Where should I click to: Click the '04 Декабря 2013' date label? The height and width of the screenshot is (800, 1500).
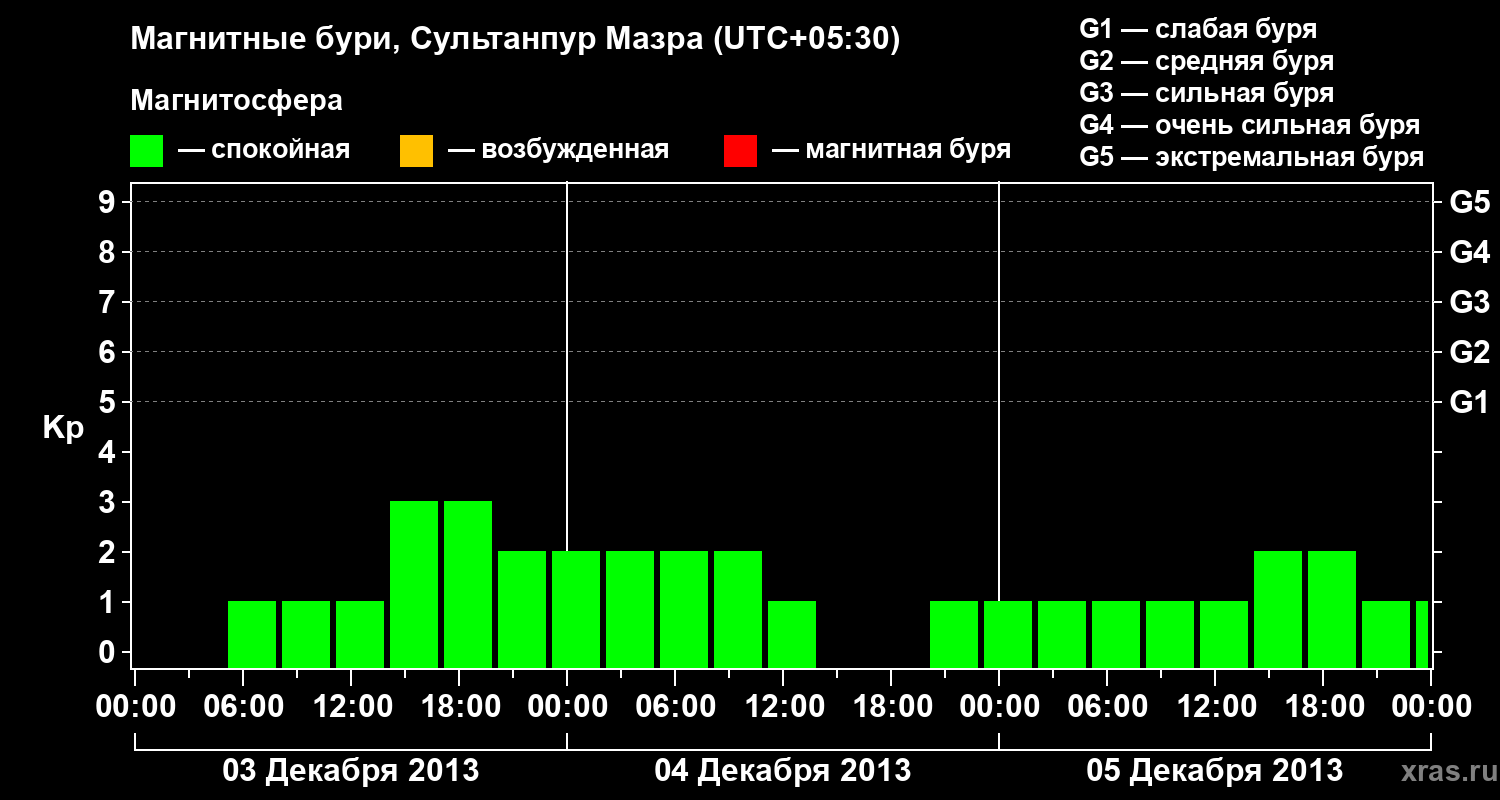(x=782, y=771)
